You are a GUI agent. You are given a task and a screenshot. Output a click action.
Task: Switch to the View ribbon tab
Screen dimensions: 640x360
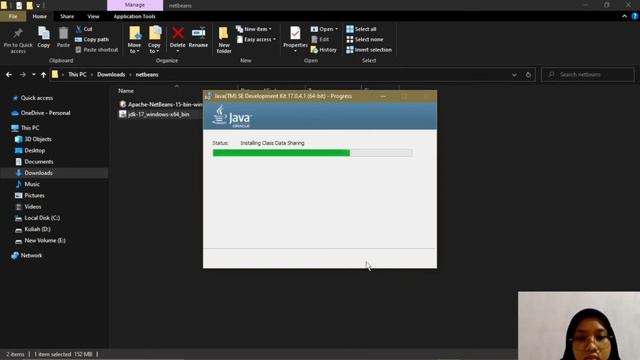coord(93,16)
